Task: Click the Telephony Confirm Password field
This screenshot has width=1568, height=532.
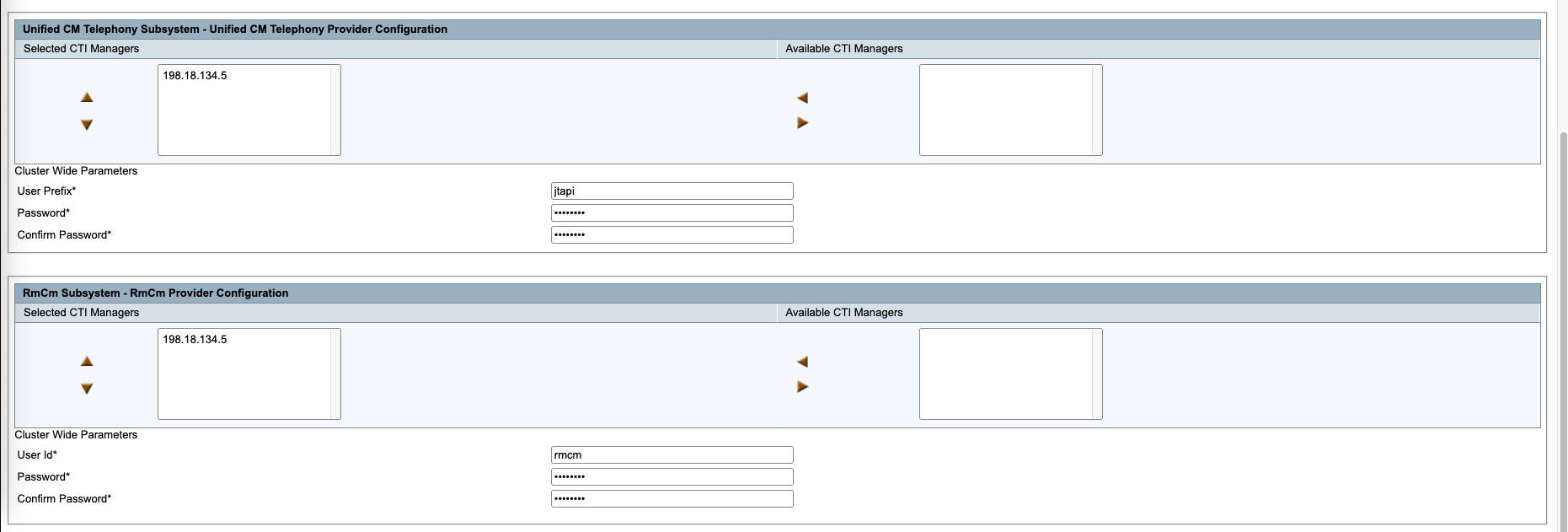Action: click(x=672, y=235)
